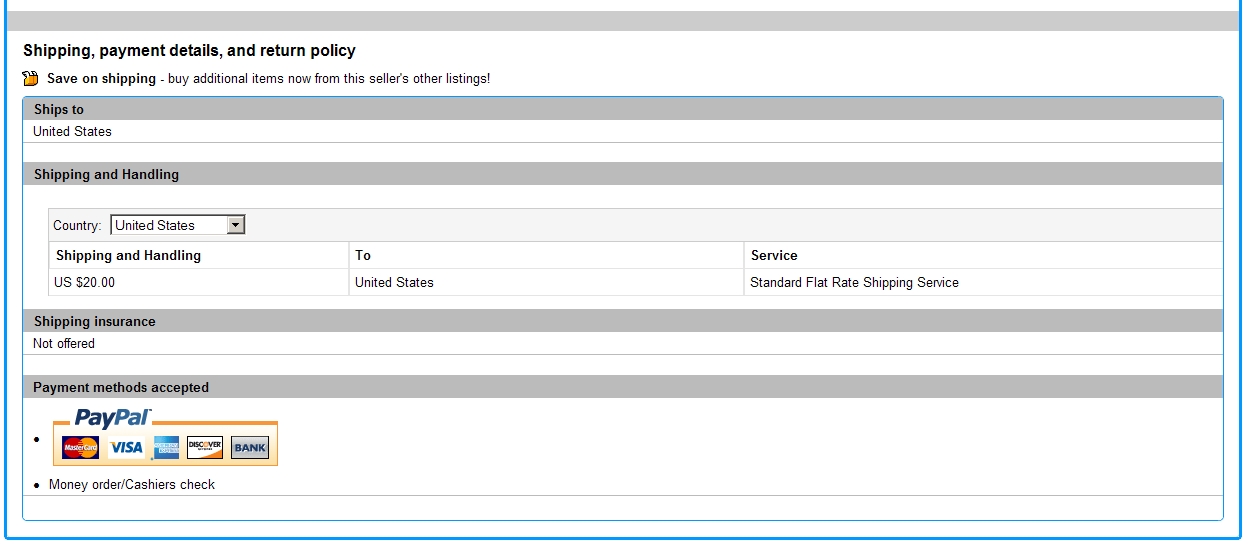Click the American Express card icon
Viewport: 1250px width, 552px height.
point(166,448)
